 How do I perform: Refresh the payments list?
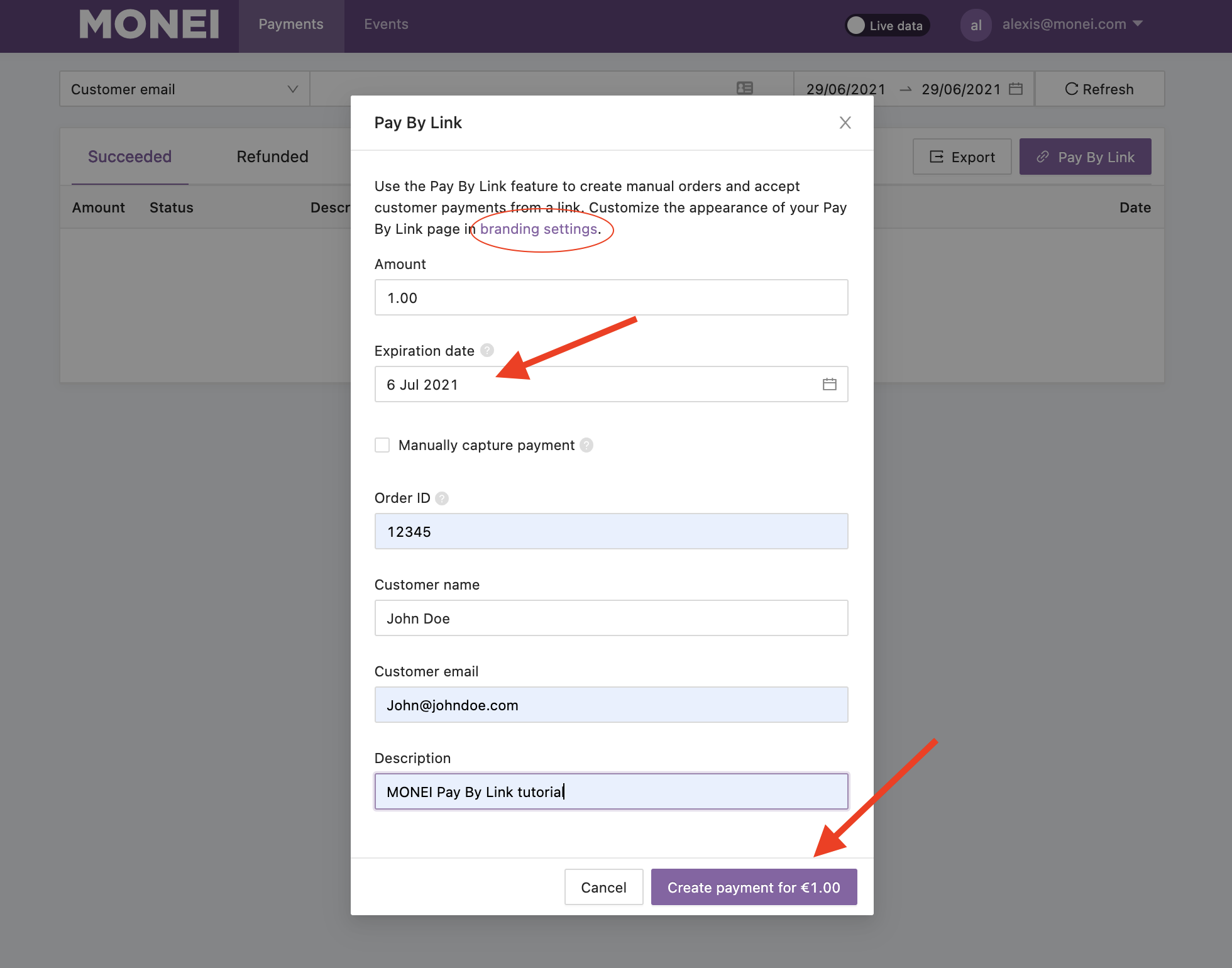pyautogui.click(x=1099, y=89)
